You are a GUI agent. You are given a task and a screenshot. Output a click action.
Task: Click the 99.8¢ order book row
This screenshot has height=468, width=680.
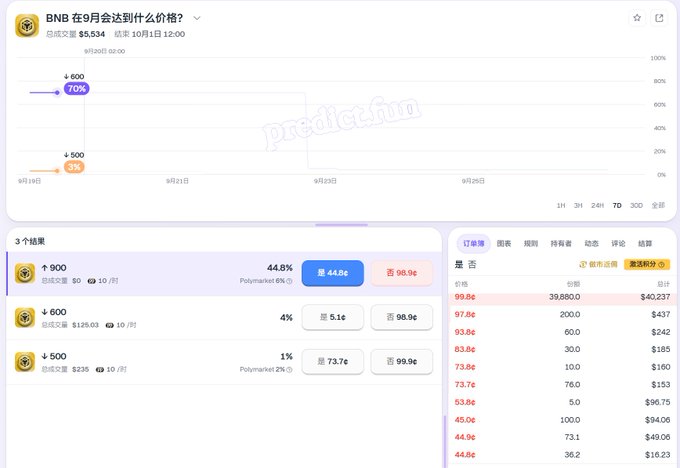tap(562, 297)
